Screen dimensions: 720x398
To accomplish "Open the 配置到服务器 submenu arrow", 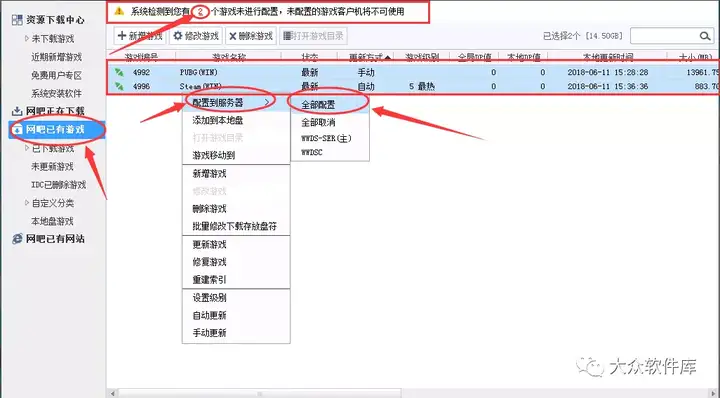I will (267, 102).
